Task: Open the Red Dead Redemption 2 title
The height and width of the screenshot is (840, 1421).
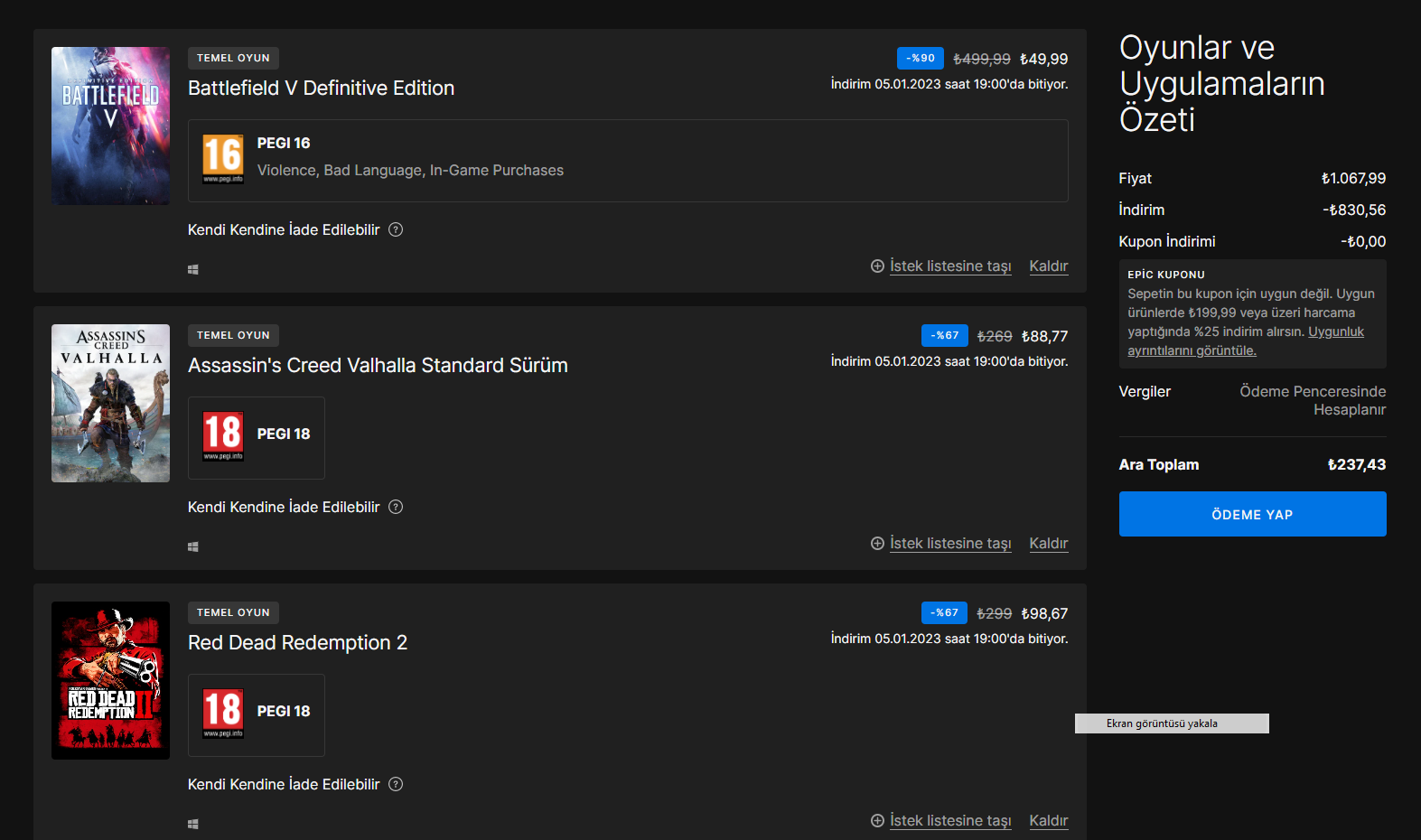Action: pyautogui.click(x=297, y=642)
